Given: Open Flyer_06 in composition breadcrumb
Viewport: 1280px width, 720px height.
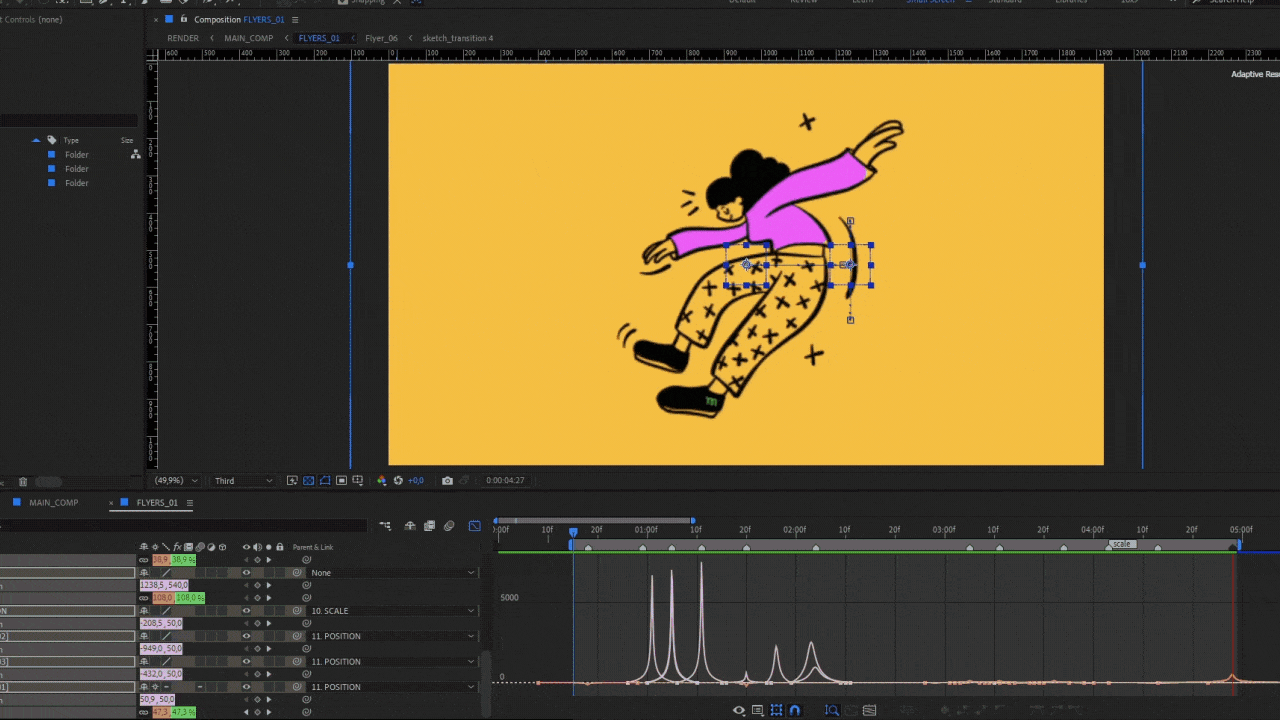Looking at the screenshot, I should tap(381, 38).
